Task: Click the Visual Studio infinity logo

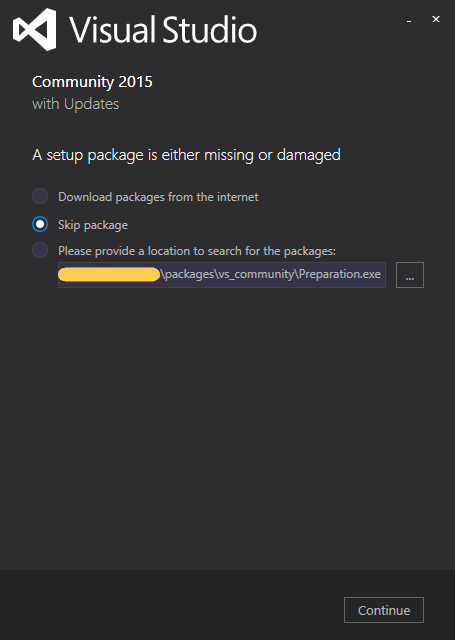Action: click(34, 29)
